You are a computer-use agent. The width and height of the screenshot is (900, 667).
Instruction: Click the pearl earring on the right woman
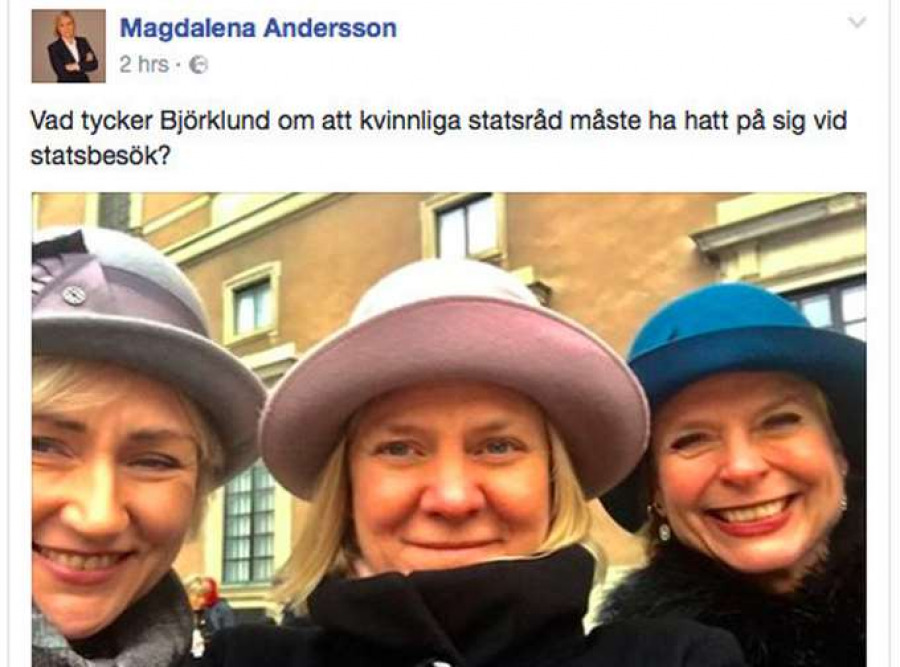pyautogui.click(x=664, y=530)
